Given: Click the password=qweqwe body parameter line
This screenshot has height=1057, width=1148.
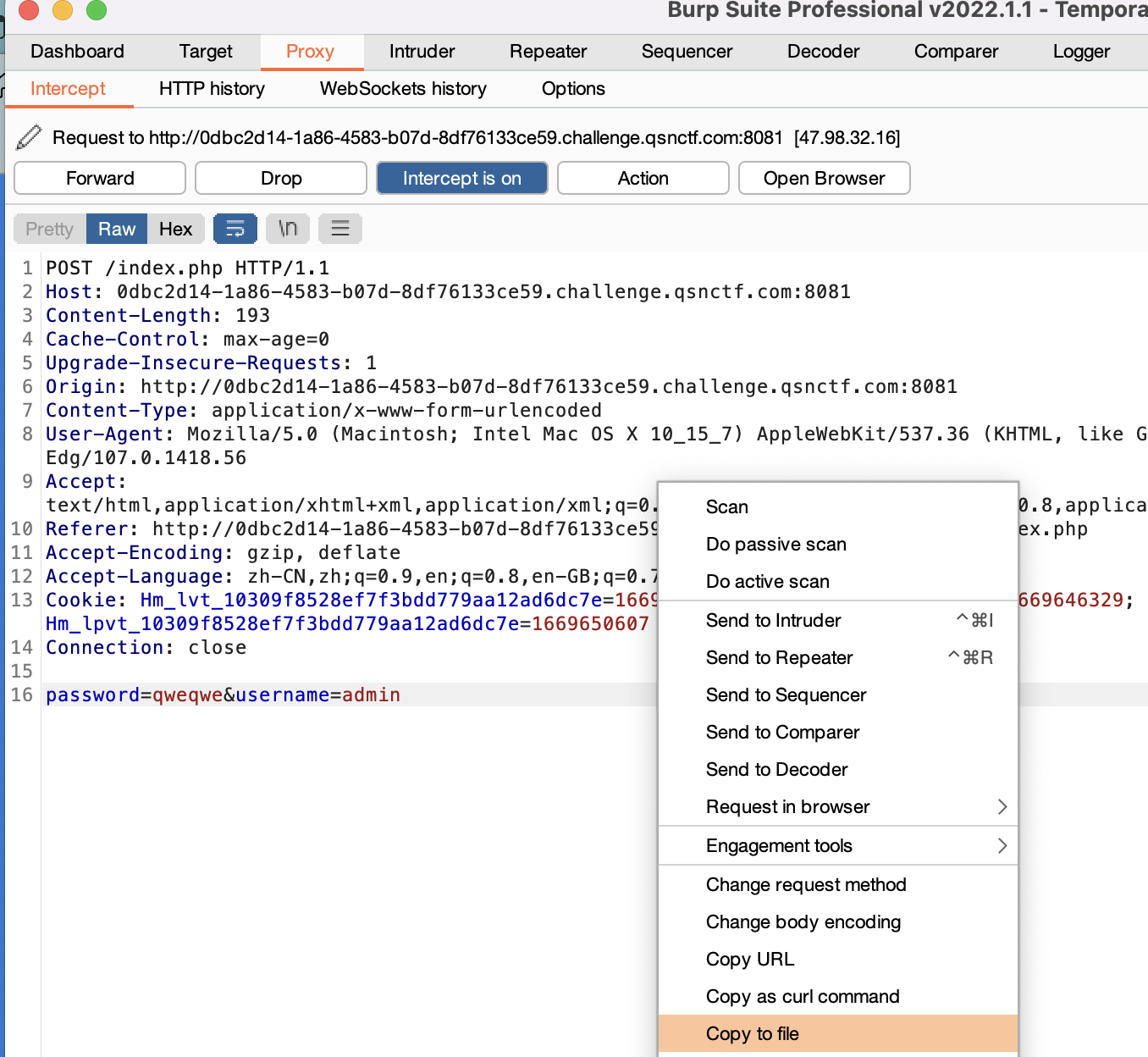Looking at the screenshot, I should [x=223, y=695].
